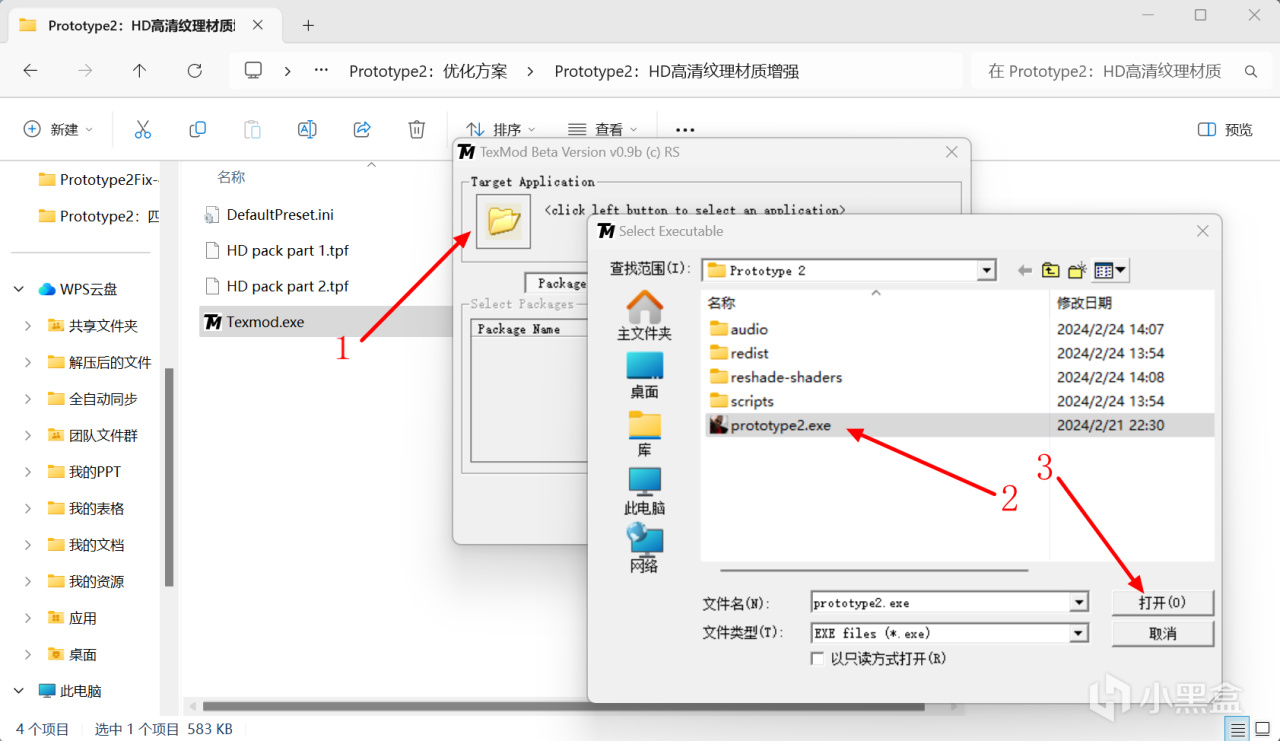Screen dimensions: 1280x741
Task: Jump to 桌面 in the places bar
Action: [x=644, y=375]
